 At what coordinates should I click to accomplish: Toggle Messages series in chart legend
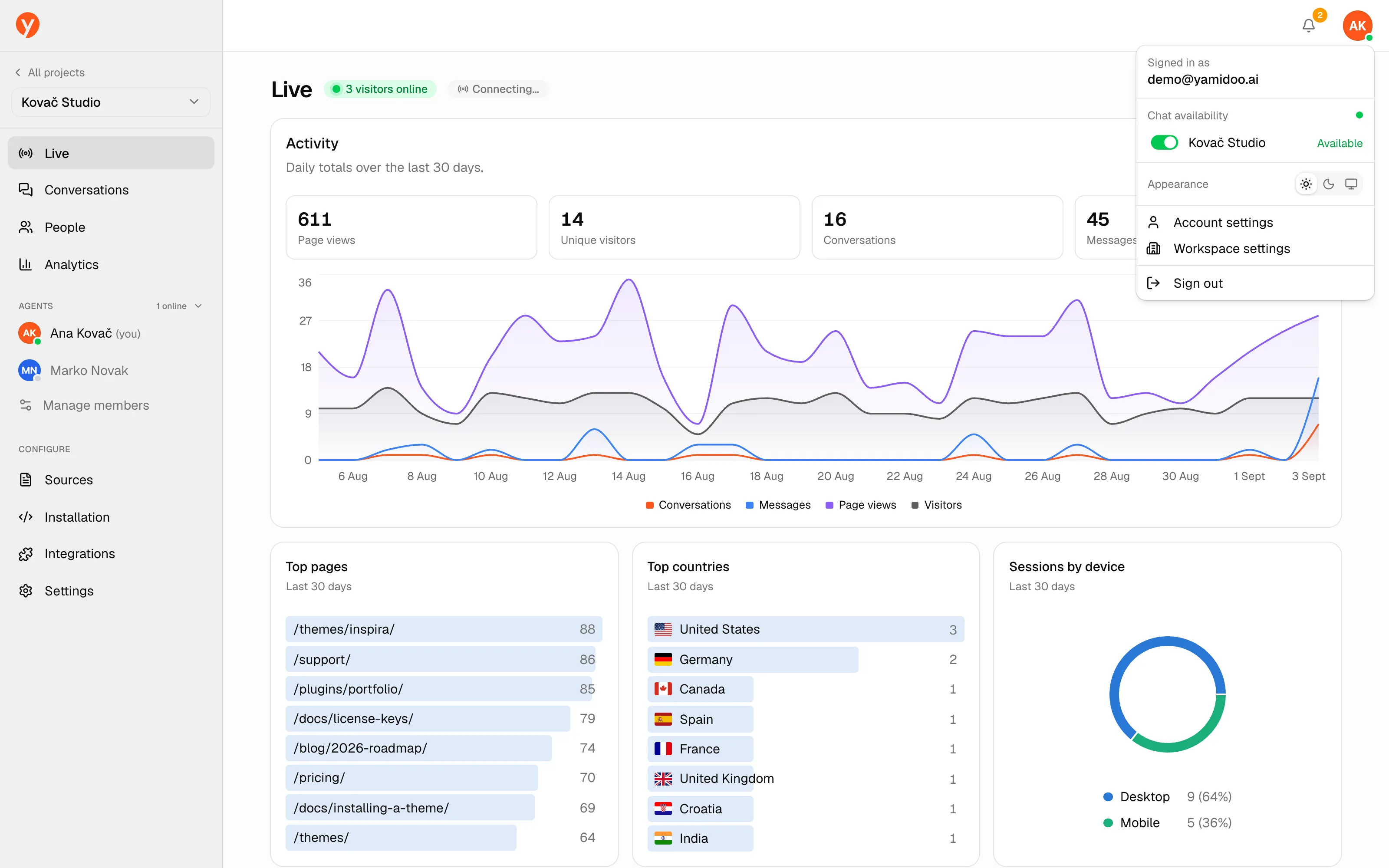(778, 505)
